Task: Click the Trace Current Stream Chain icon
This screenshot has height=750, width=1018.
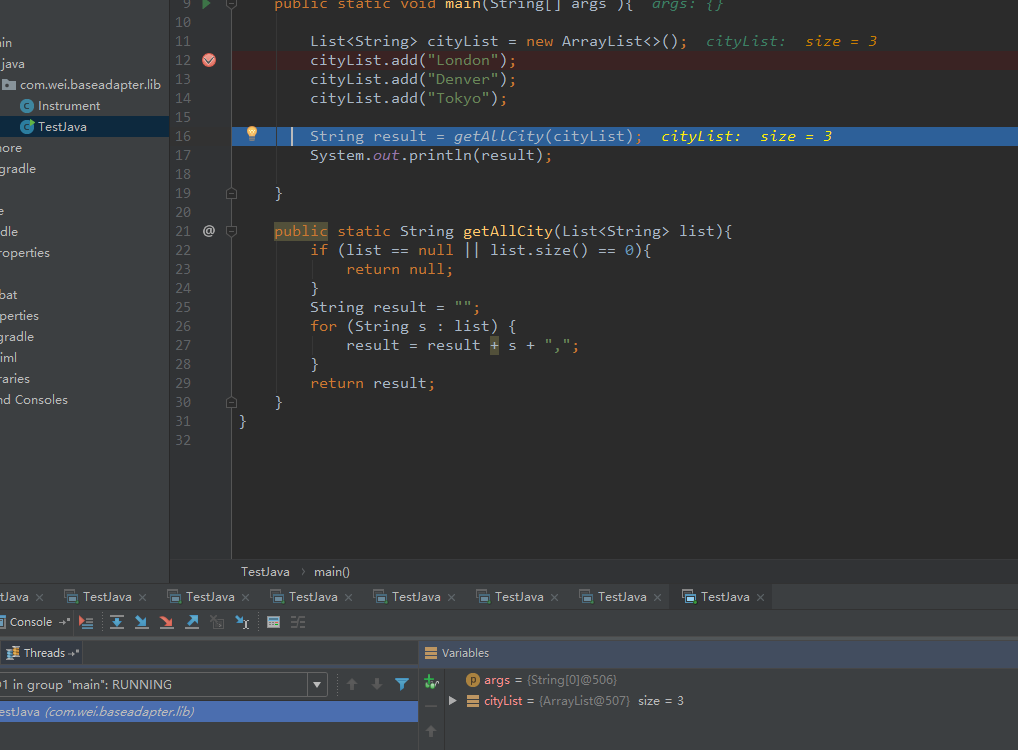Action: pos(298,622)
